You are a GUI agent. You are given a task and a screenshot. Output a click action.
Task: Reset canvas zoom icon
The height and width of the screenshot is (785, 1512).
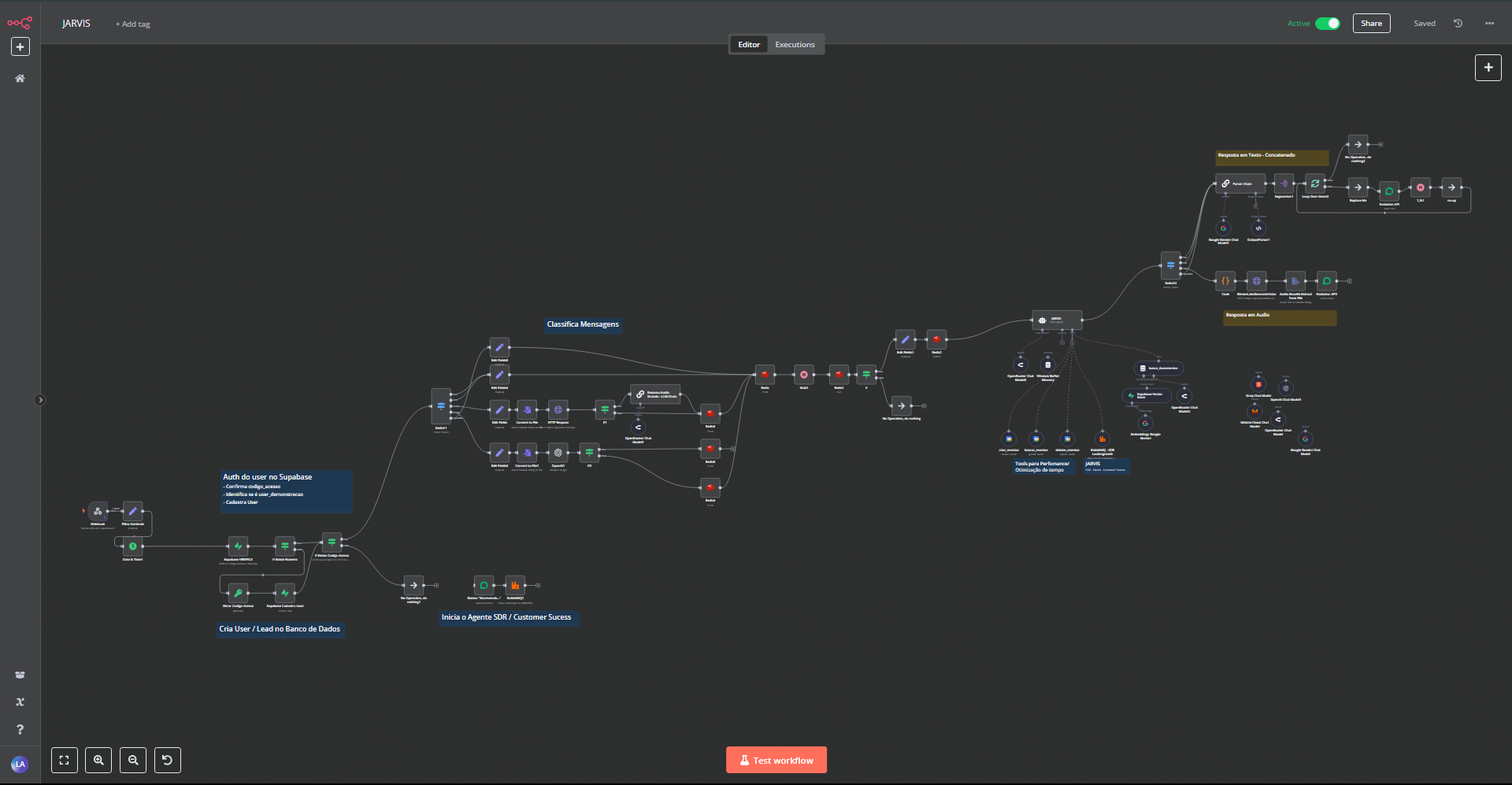pyautogui.click(x=167, y=760)
